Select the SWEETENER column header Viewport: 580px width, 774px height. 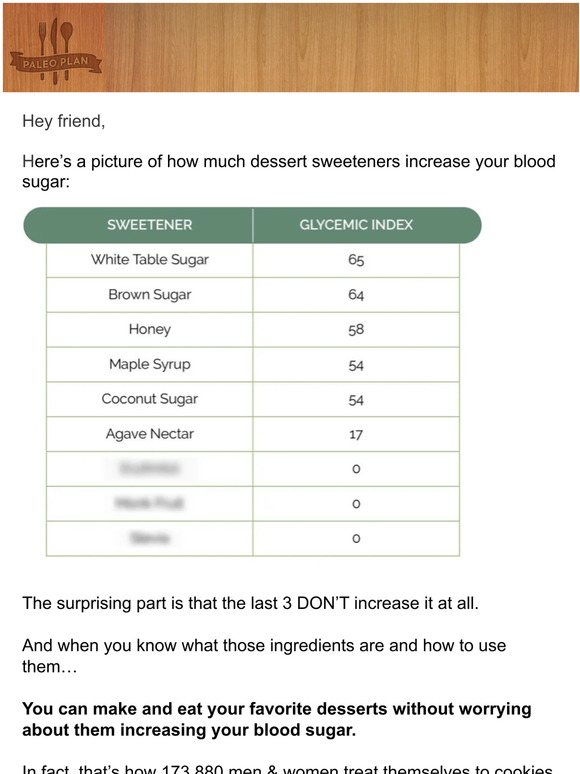coord(150,225)
